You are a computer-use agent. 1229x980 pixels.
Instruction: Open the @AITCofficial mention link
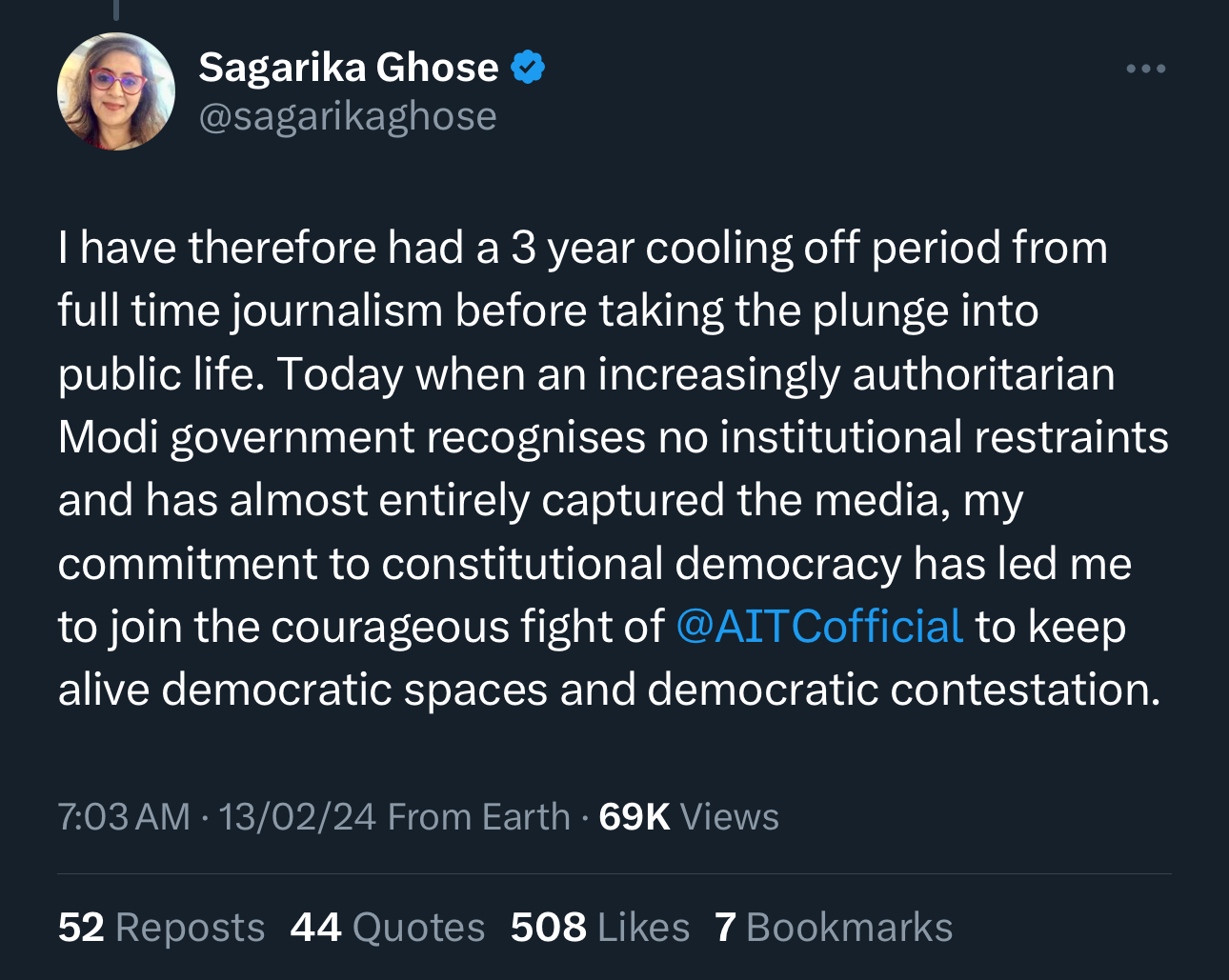819,627
